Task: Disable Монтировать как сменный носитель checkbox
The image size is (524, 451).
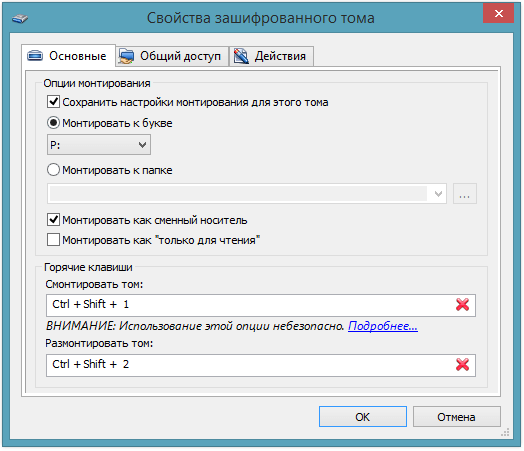Action: click(x=53, y=220)
